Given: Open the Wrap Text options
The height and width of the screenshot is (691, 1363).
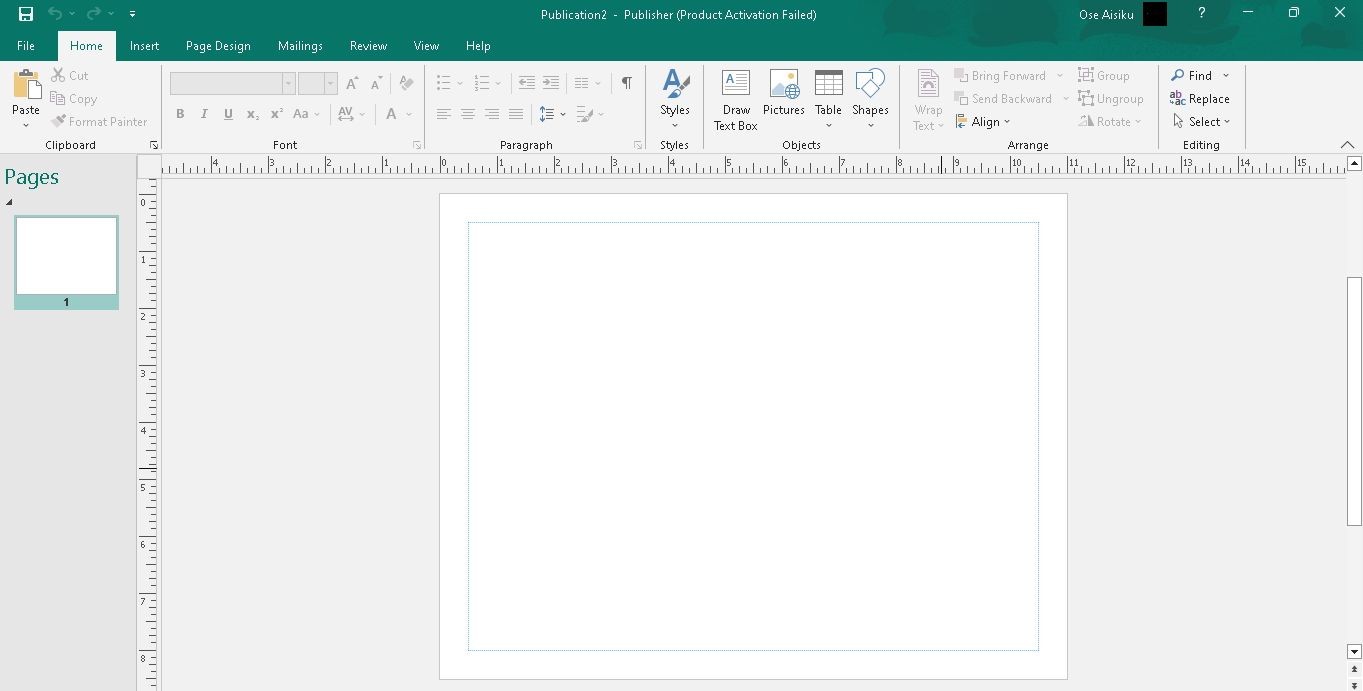Looking at the screenshot, I should click(928, 99).
